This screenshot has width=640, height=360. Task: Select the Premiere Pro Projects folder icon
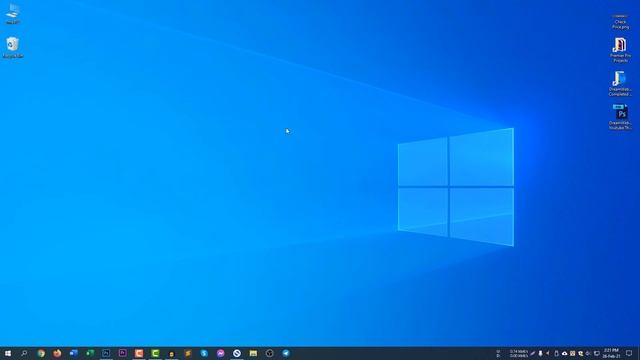click(x=620, y=50)
